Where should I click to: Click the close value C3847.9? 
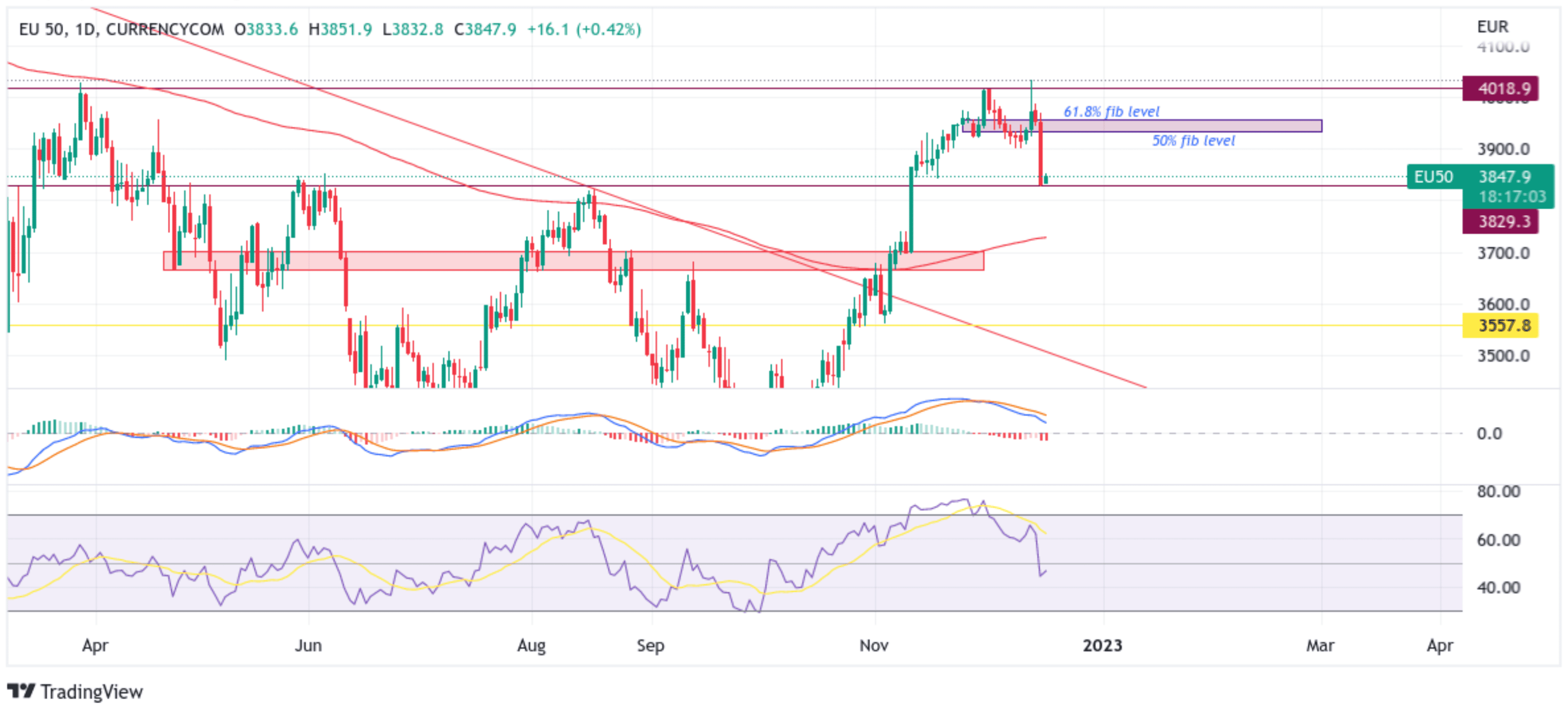pos(485,29)
